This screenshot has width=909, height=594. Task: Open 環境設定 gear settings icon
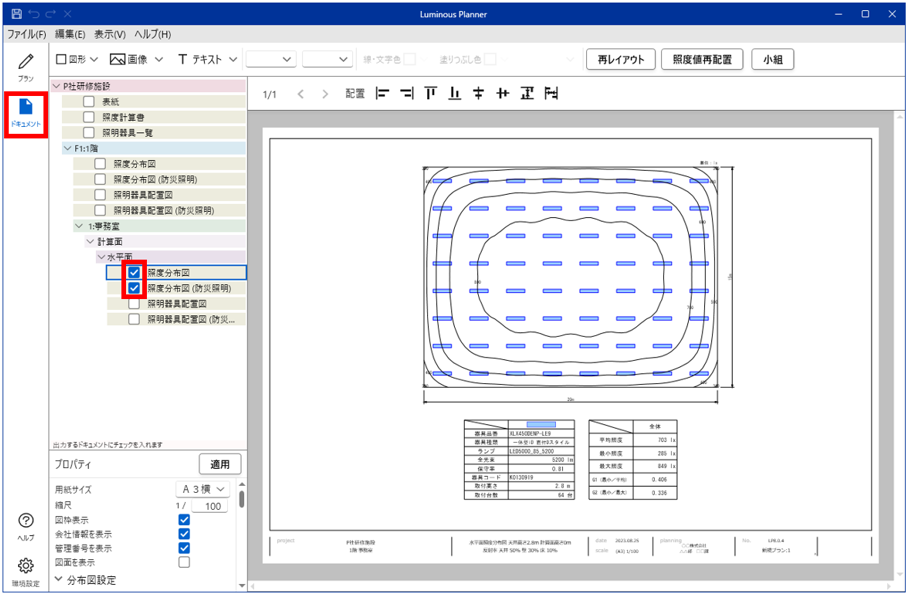[26, 571]
